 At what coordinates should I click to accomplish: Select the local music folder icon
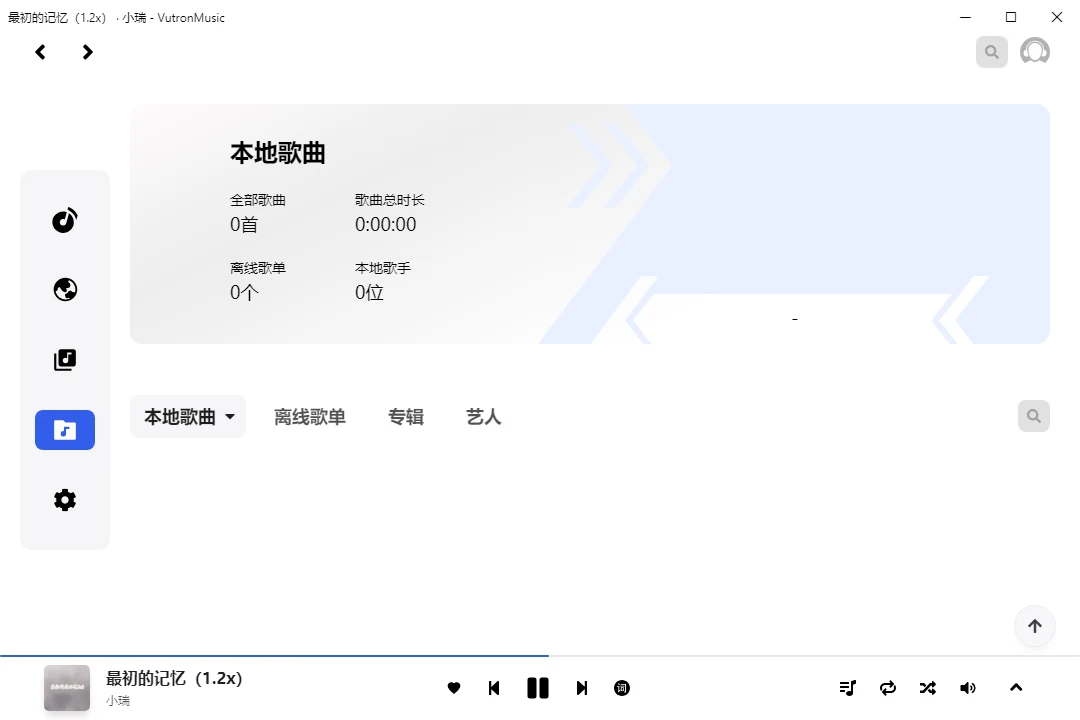click(65, 430)
